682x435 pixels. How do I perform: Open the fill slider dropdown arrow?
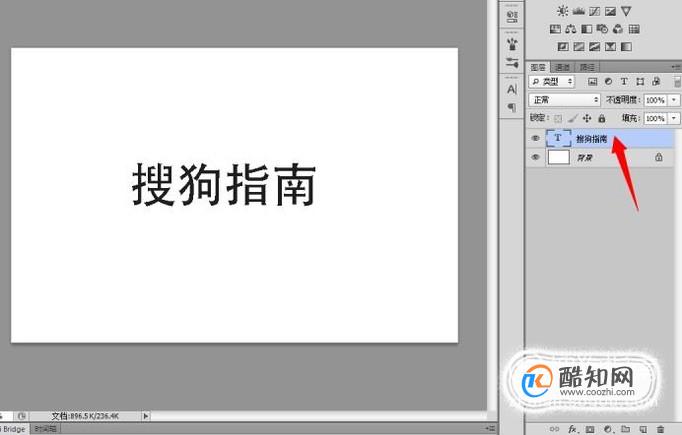click(x=674, y=118)
